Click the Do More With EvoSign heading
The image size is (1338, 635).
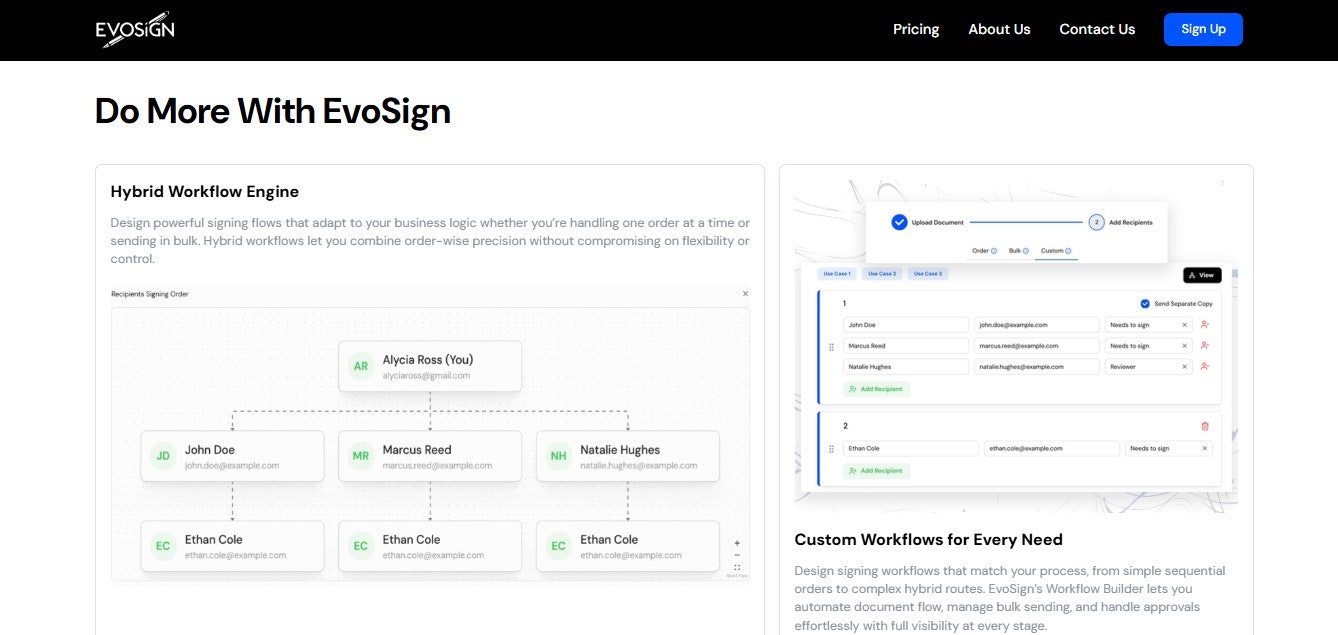point(273,111)
